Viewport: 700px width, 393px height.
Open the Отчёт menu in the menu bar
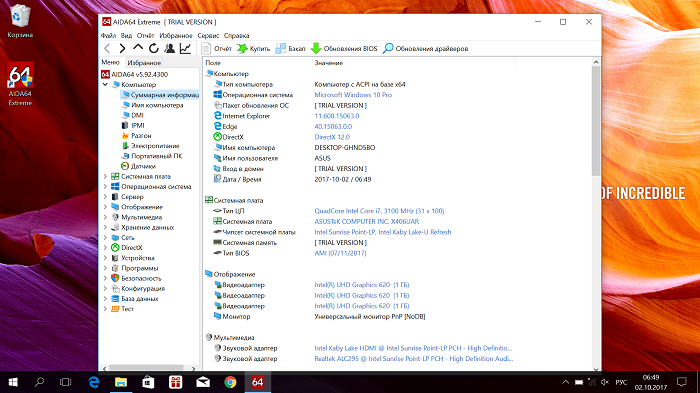[x=146, y=36]
